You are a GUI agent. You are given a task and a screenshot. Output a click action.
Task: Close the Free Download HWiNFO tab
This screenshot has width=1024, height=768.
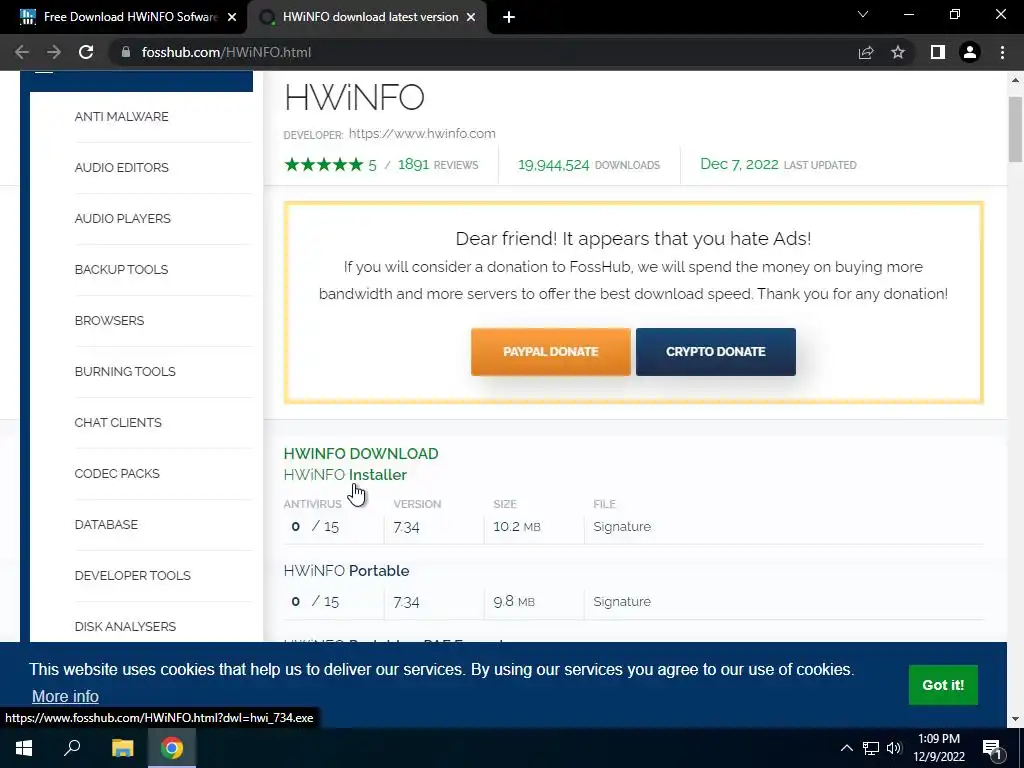tap(232, 18)
